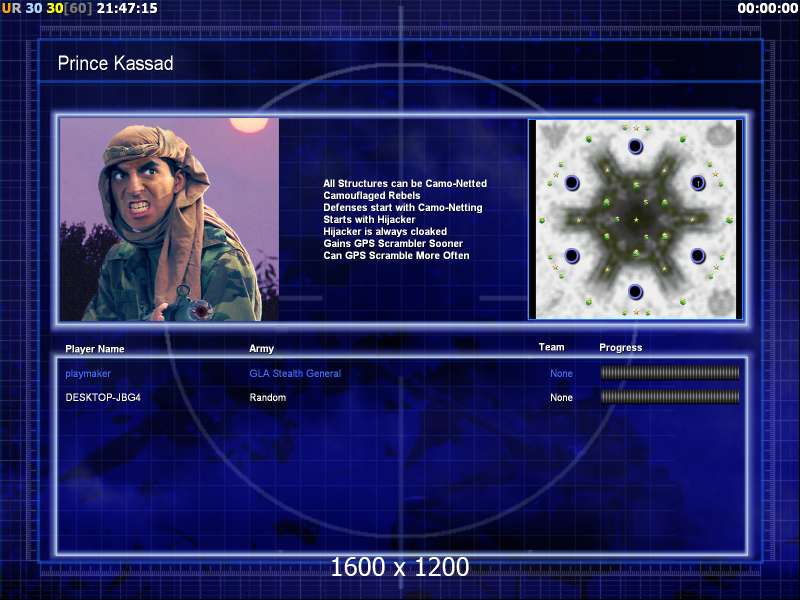Click the 00:00:00 timer in top corner
This screenshot has height=600, width=800.
[767, 8]
